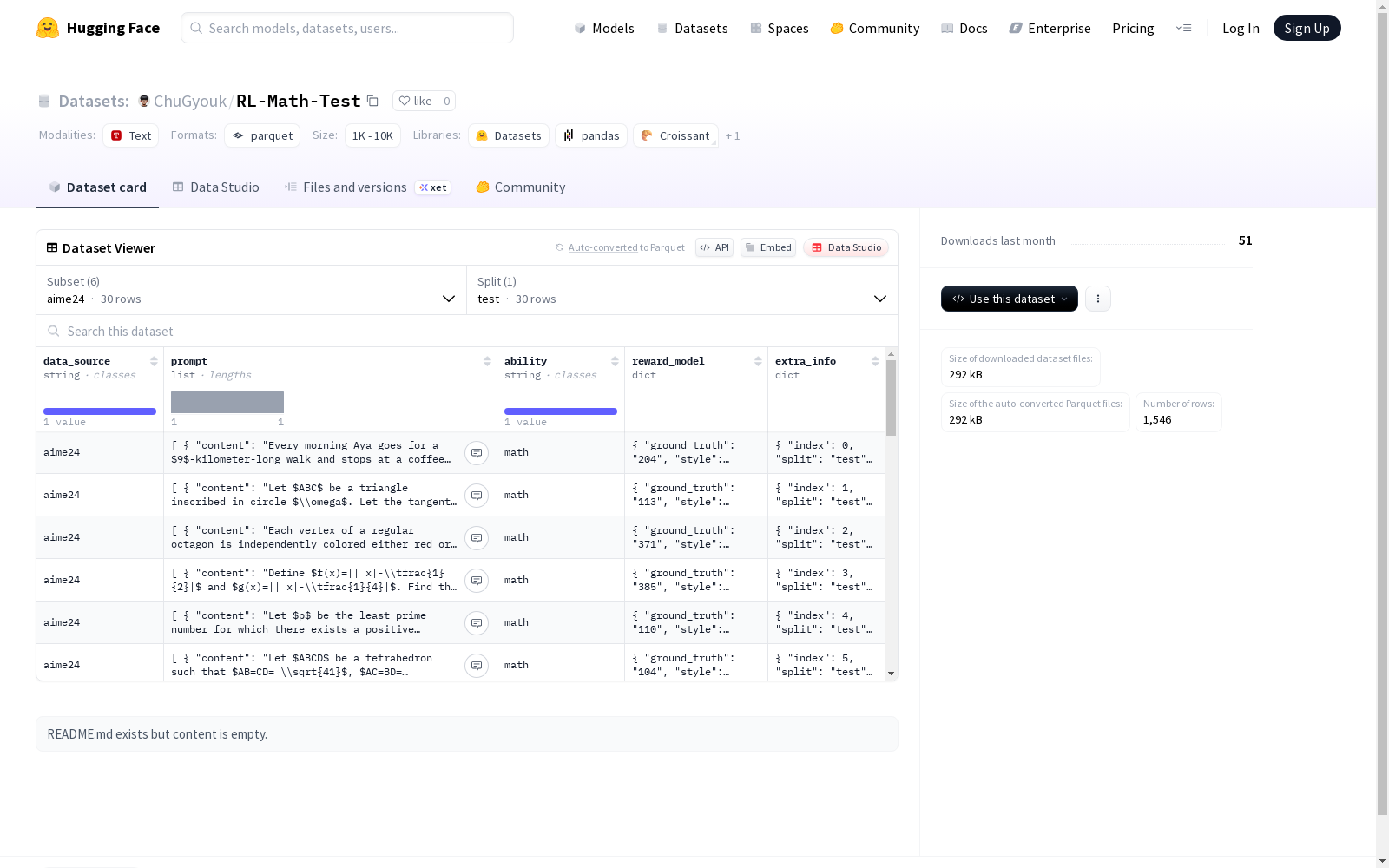Expand the Split test dropdown
Image resolution: width=1389 pixels, height=868 pixels.
tap(682, 290)
